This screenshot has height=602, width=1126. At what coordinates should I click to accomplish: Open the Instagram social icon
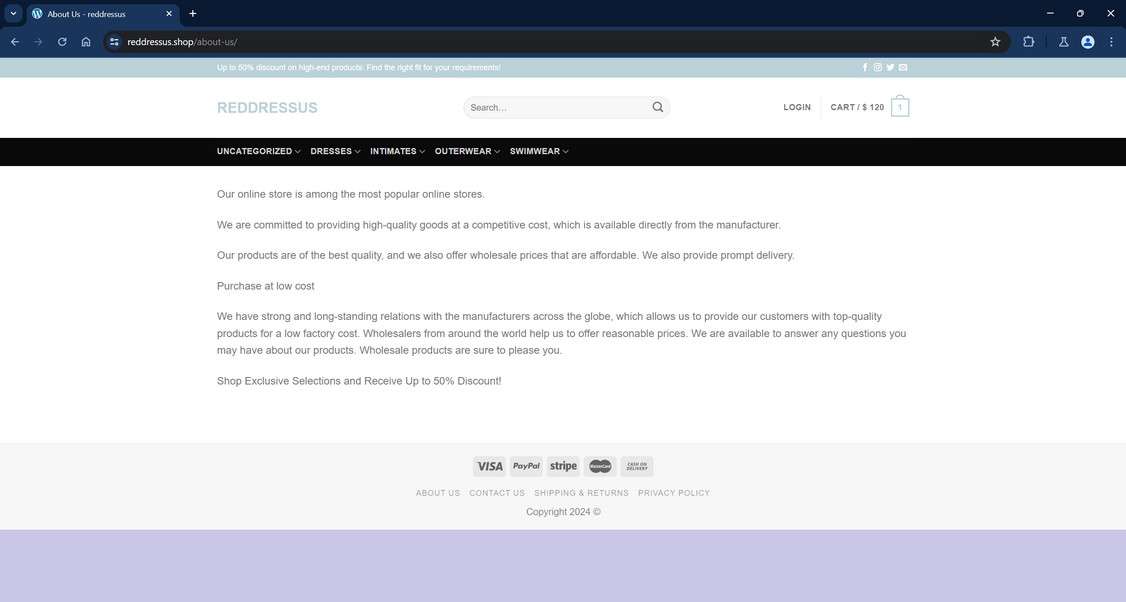878,67
